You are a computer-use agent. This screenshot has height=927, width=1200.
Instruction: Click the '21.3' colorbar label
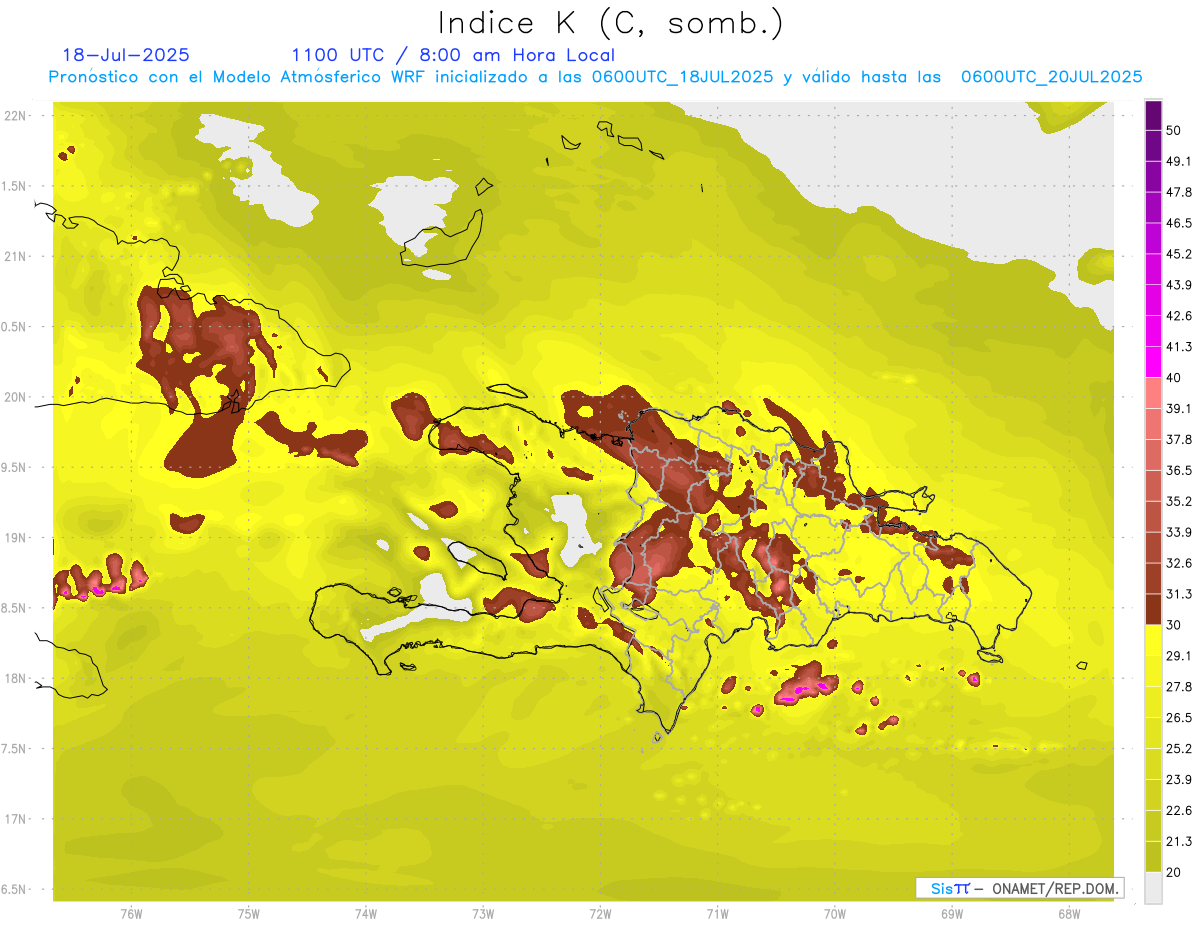(1180, 841)
